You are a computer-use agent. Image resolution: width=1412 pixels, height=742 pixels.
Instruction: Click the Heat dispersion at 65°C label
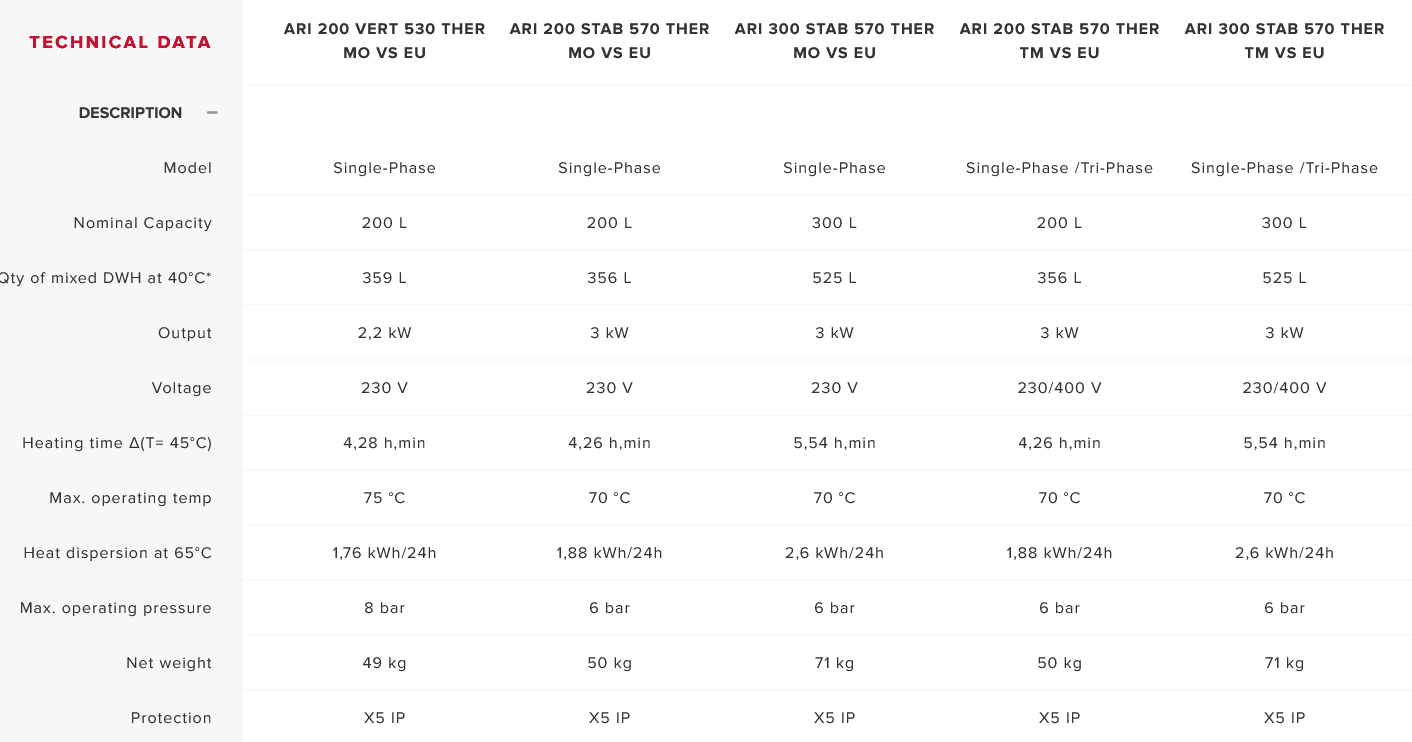click(118, 553)
